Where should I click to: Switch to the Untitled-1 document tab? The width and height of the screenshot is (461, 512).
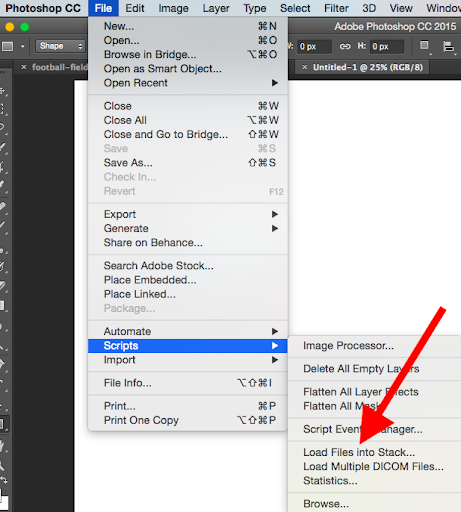pos(368,67)
